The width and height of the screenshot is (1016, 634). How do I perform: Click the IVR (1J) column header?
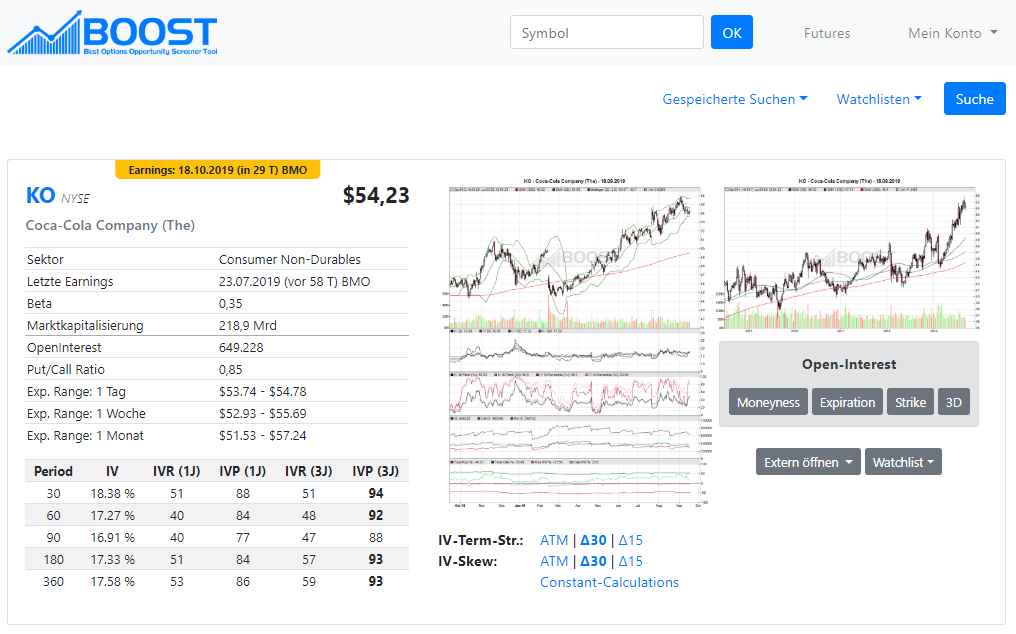[x=176, y=471]
